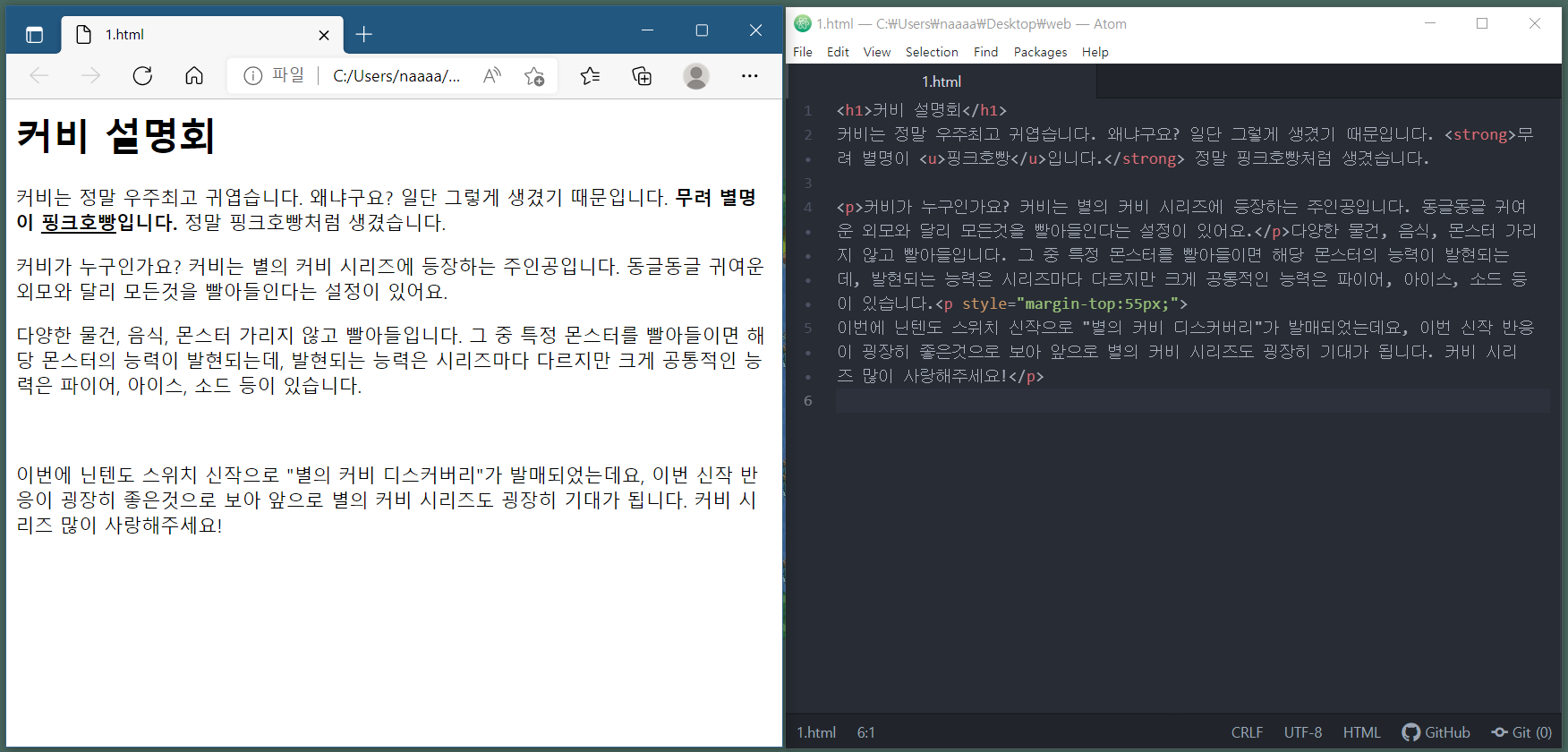Click the opening h1 tag in editor
The height and width of the screenshot is (752, 1568).
pos(854,111)
